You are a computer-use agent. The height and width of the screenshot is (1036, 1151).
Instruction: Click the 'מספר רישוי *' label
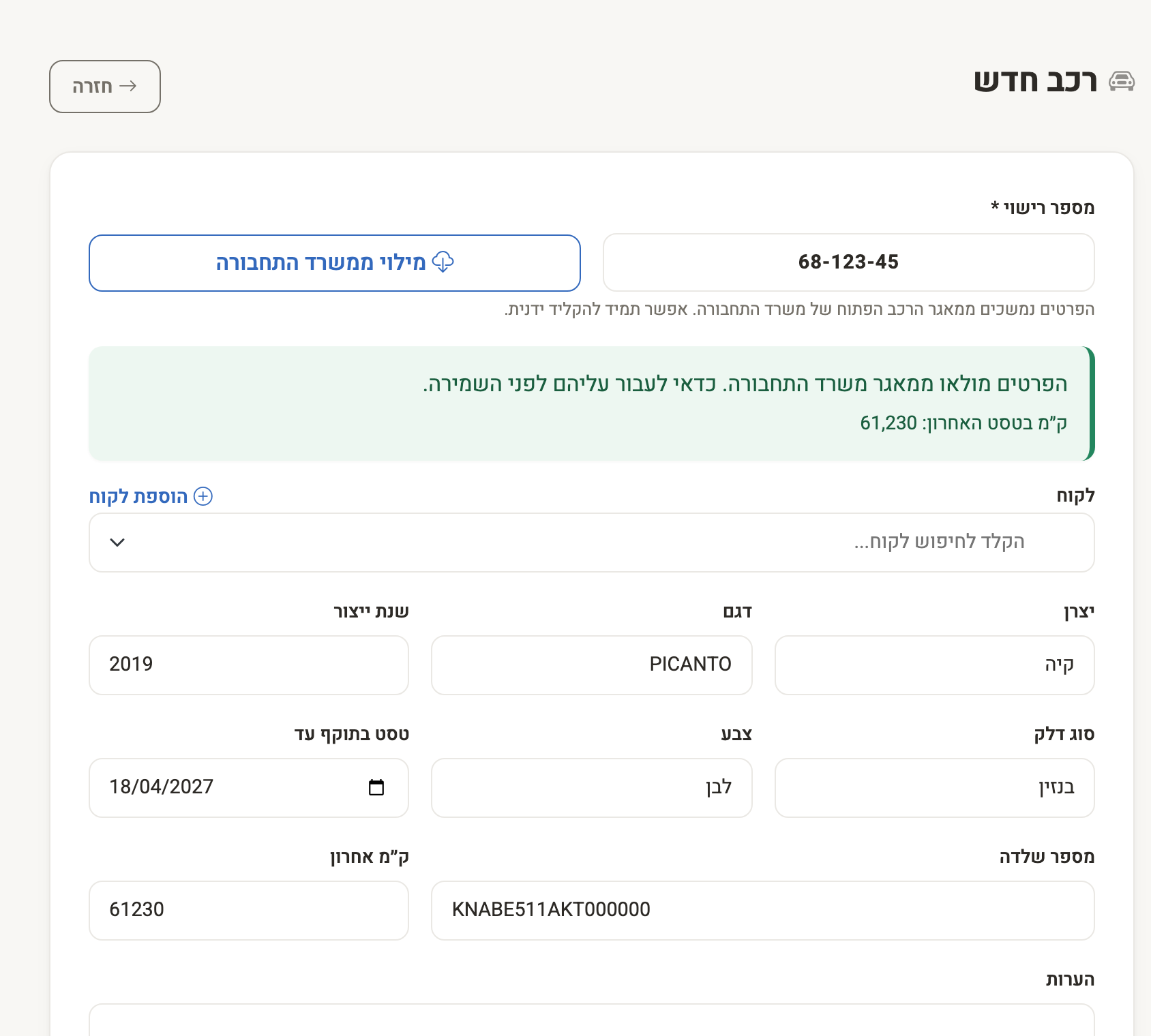(x=1043, y=207)
